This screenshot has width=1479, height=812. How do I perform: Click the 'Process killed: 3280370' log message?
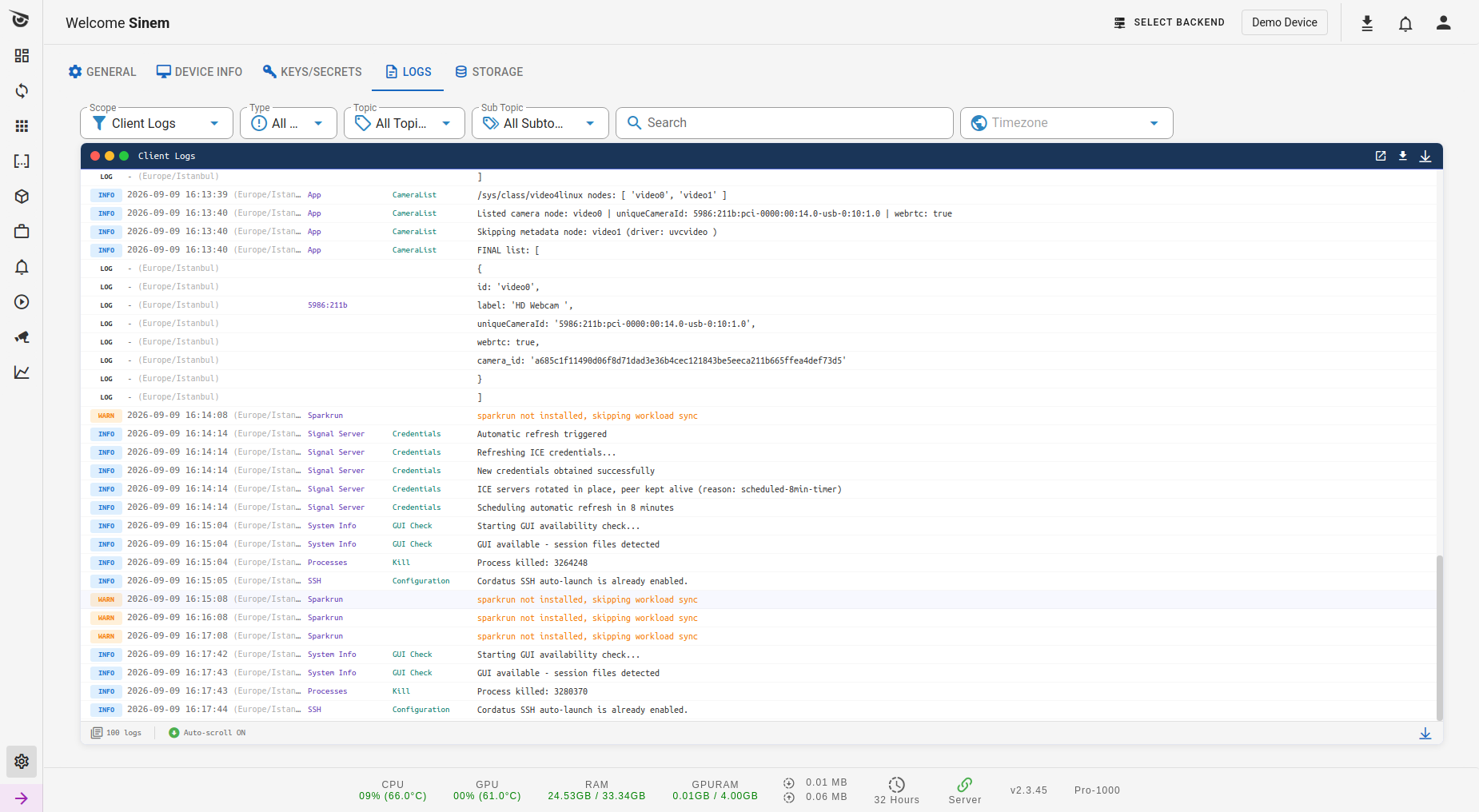532,691
